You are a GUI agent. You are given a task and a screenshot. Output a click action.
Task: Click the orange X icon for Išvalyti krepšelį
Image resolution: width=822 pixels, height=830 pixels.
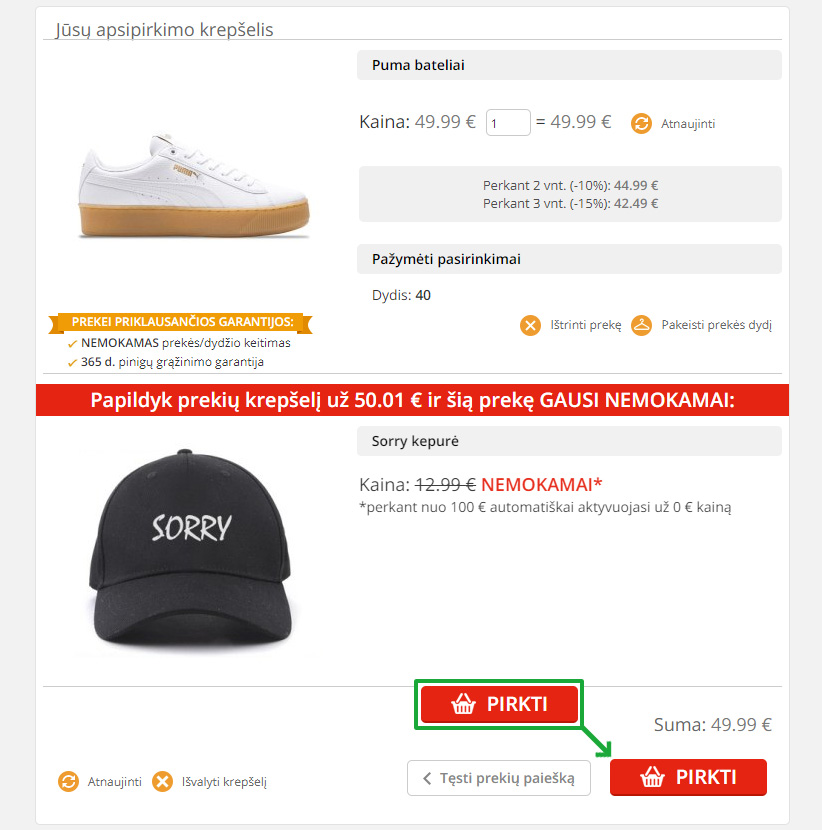[162, 781]
